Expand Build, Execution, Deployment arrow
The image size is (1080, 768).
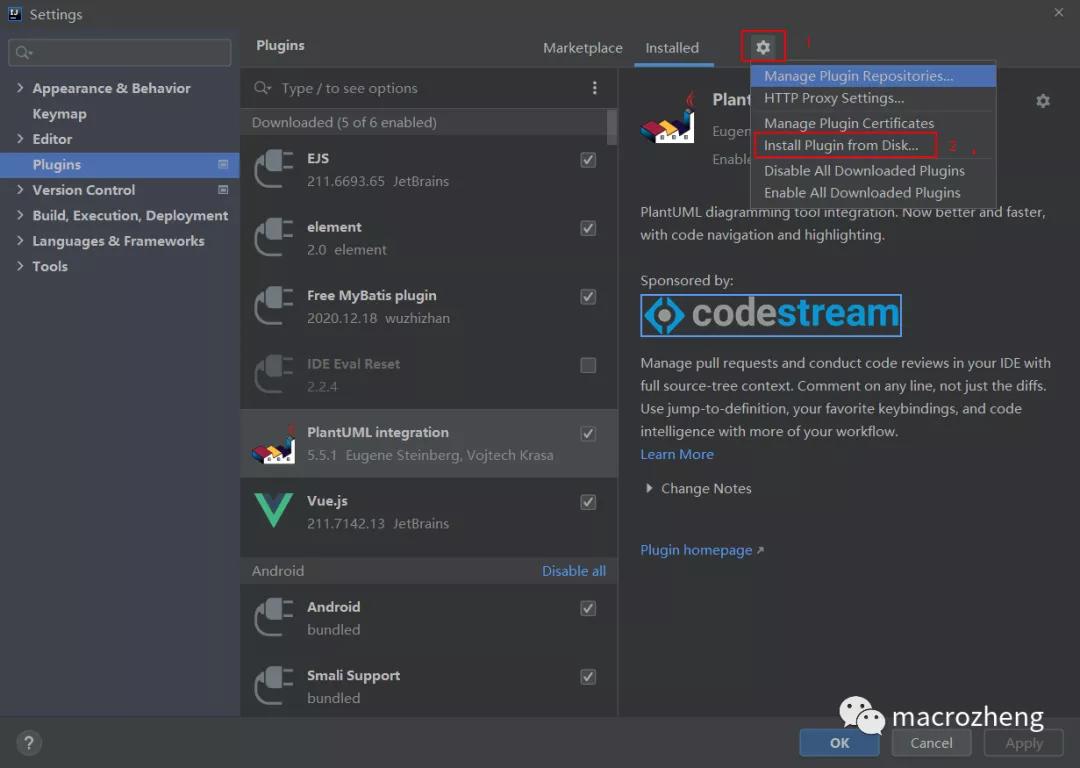pyautogui.click(x=20, y=215)
